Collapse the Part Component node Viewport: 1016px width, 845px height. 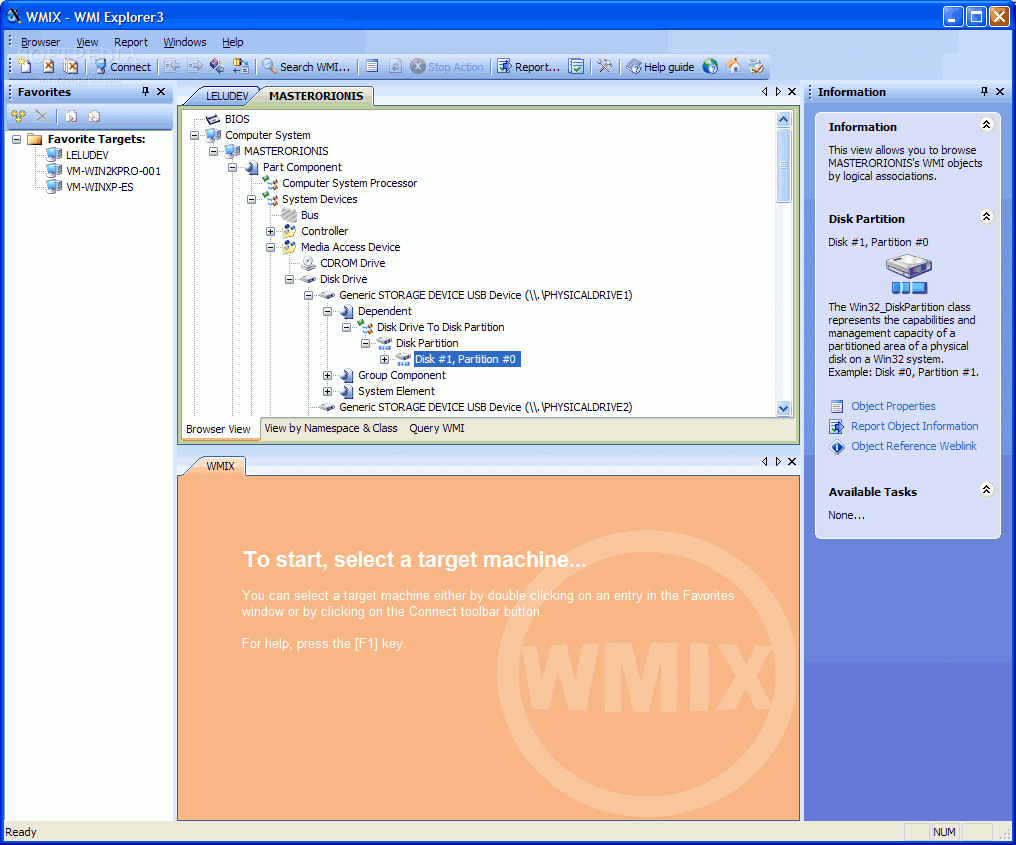(232, 167)
